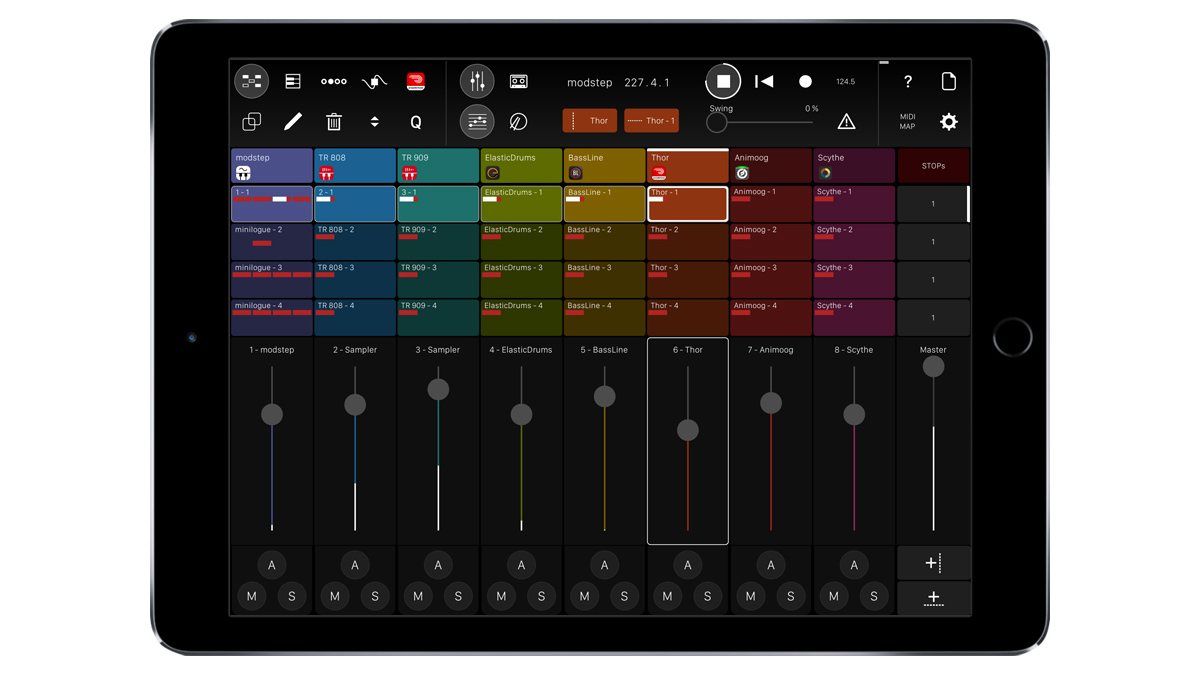Select the TR 909 track header
1200x675 pixels.
pos(438,166)
